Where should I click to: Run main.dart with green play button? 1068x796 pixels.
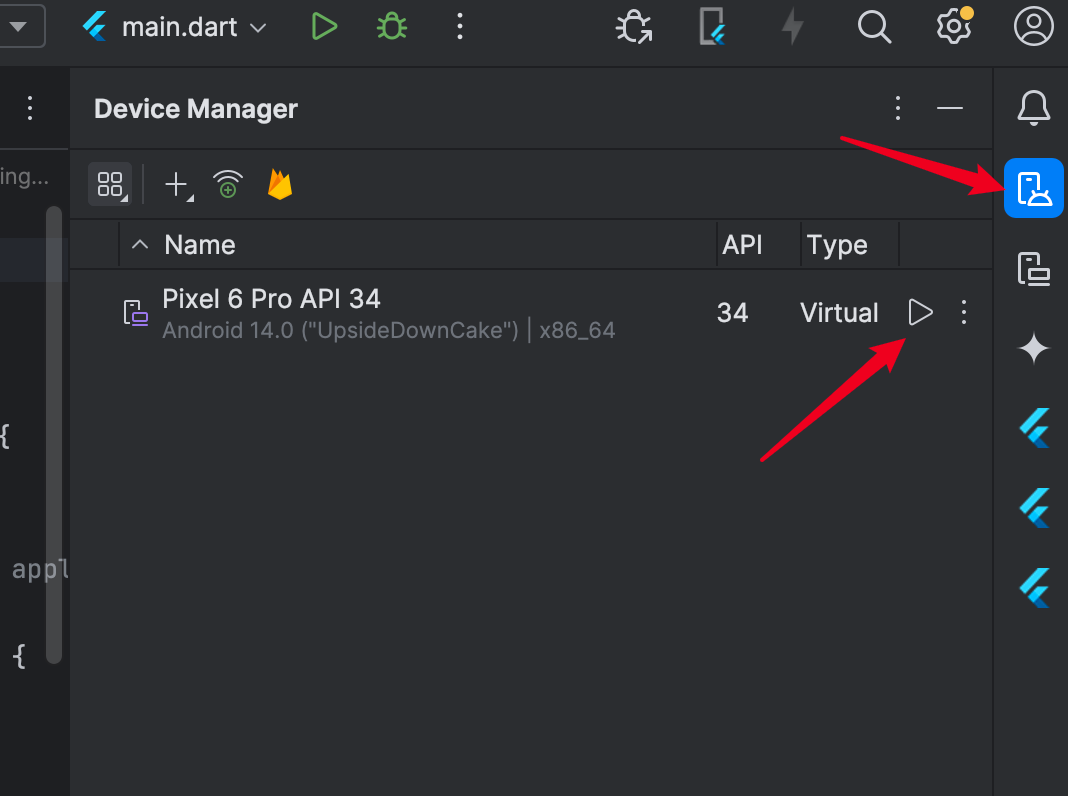point(324,27)
